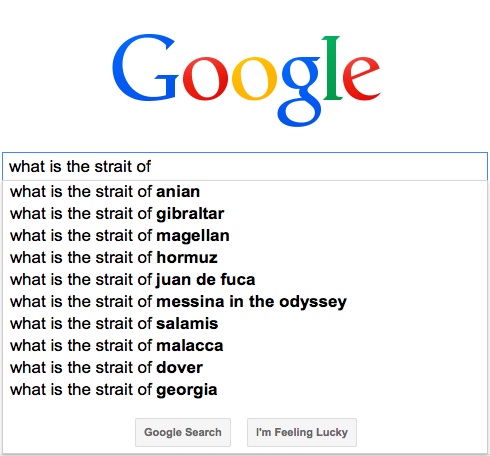The image size is (490, 456).
Task: Focus the search box with typed query
Action: pyautogui.click(x=245, y=166)
